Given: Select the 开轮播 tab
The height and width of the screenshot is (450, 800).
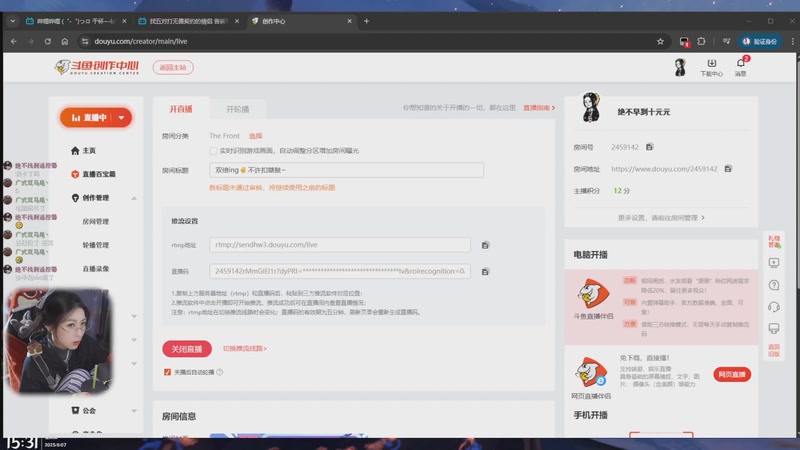Looking at the screenshot, I should click(238, 109).
